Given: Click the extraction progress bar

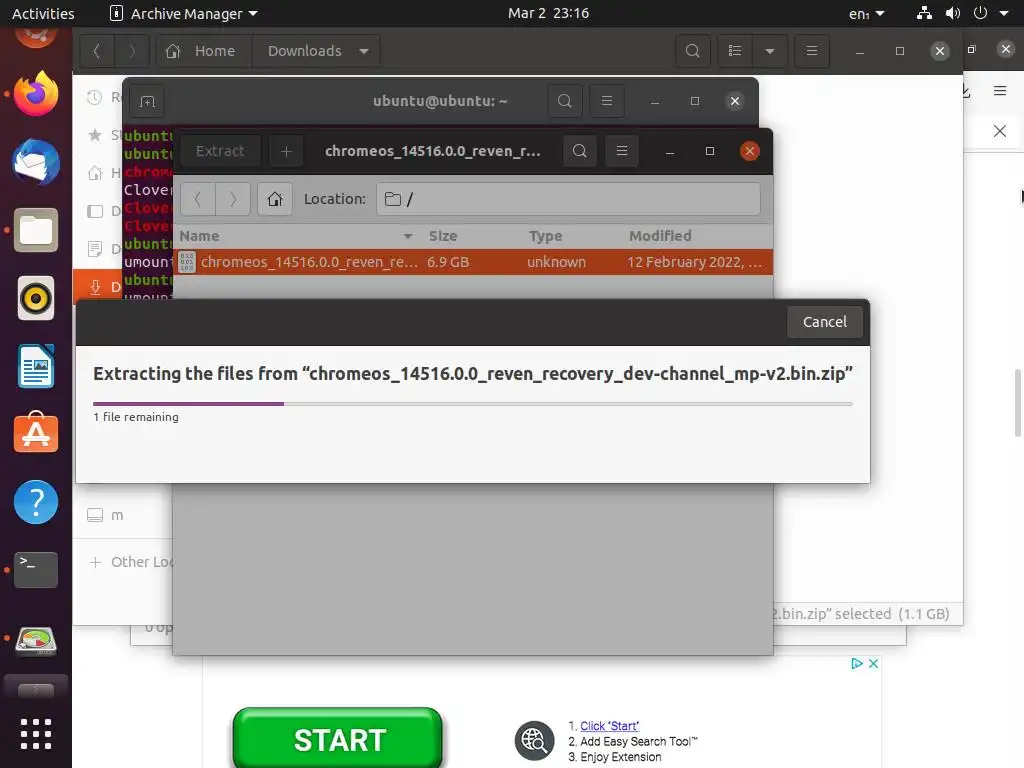Looking at the screenshot, I should [473, 404].
